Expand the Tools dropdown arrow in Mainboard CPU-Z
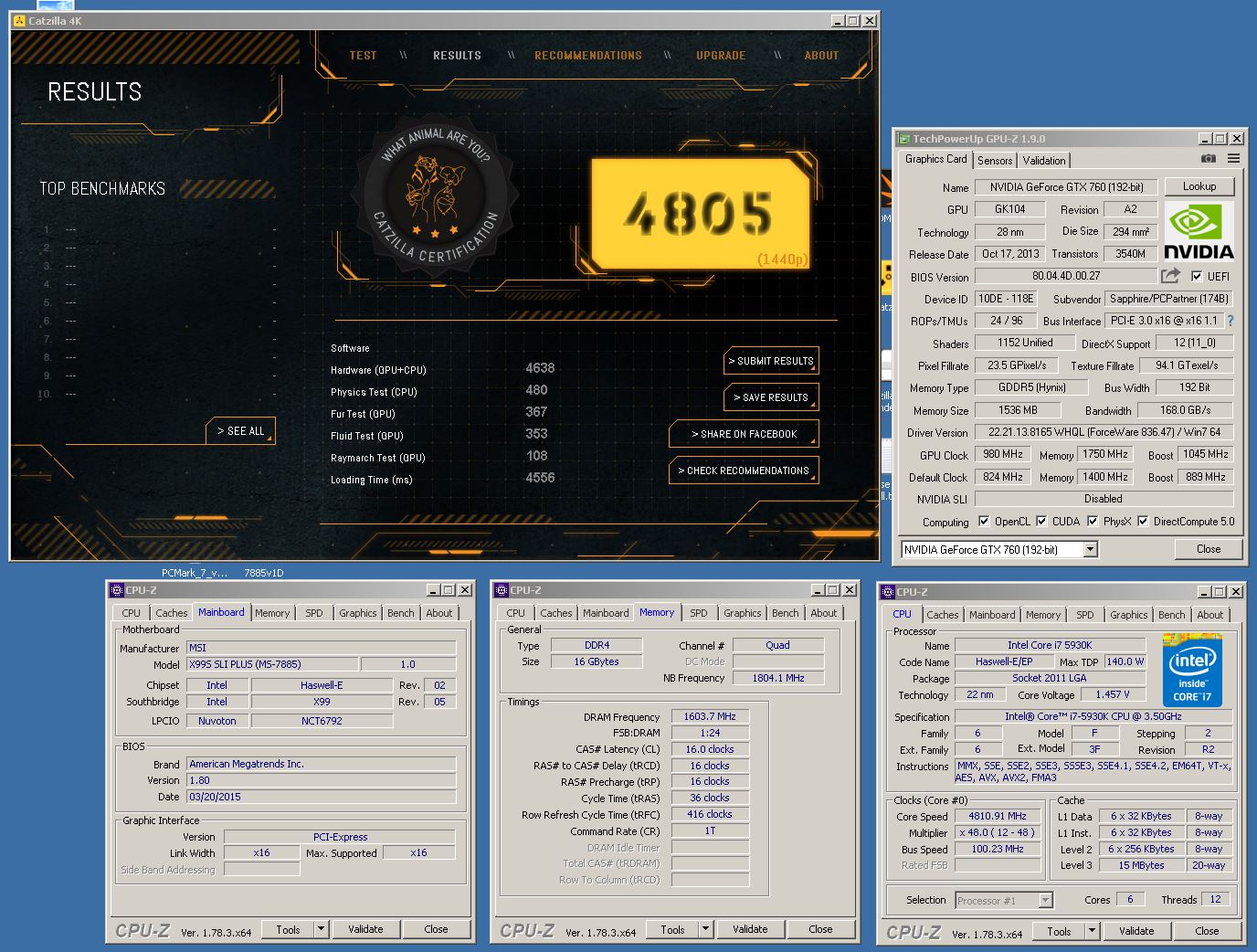This screenshot has height=952, width=1257. 321,929
